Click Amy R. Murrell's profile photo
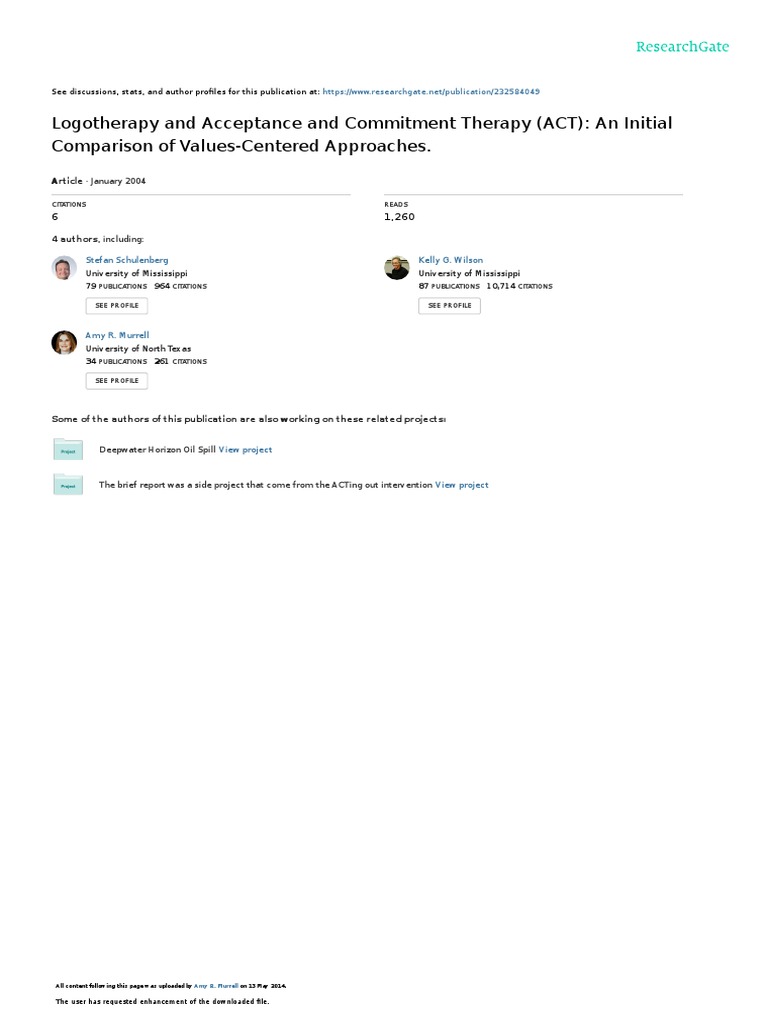The image size is (768, 1024). 64,343
